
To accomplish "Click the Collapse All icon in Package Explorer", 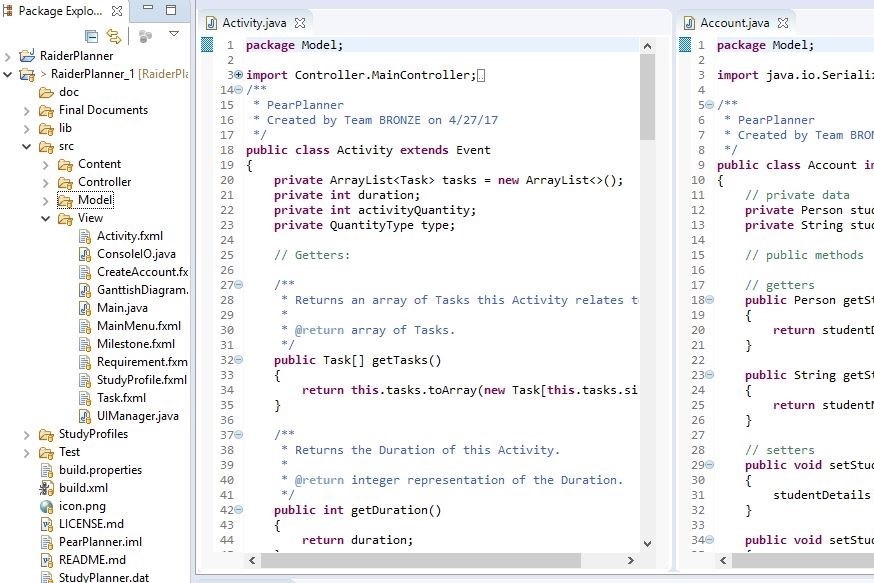I will click(x=92, y=36).
